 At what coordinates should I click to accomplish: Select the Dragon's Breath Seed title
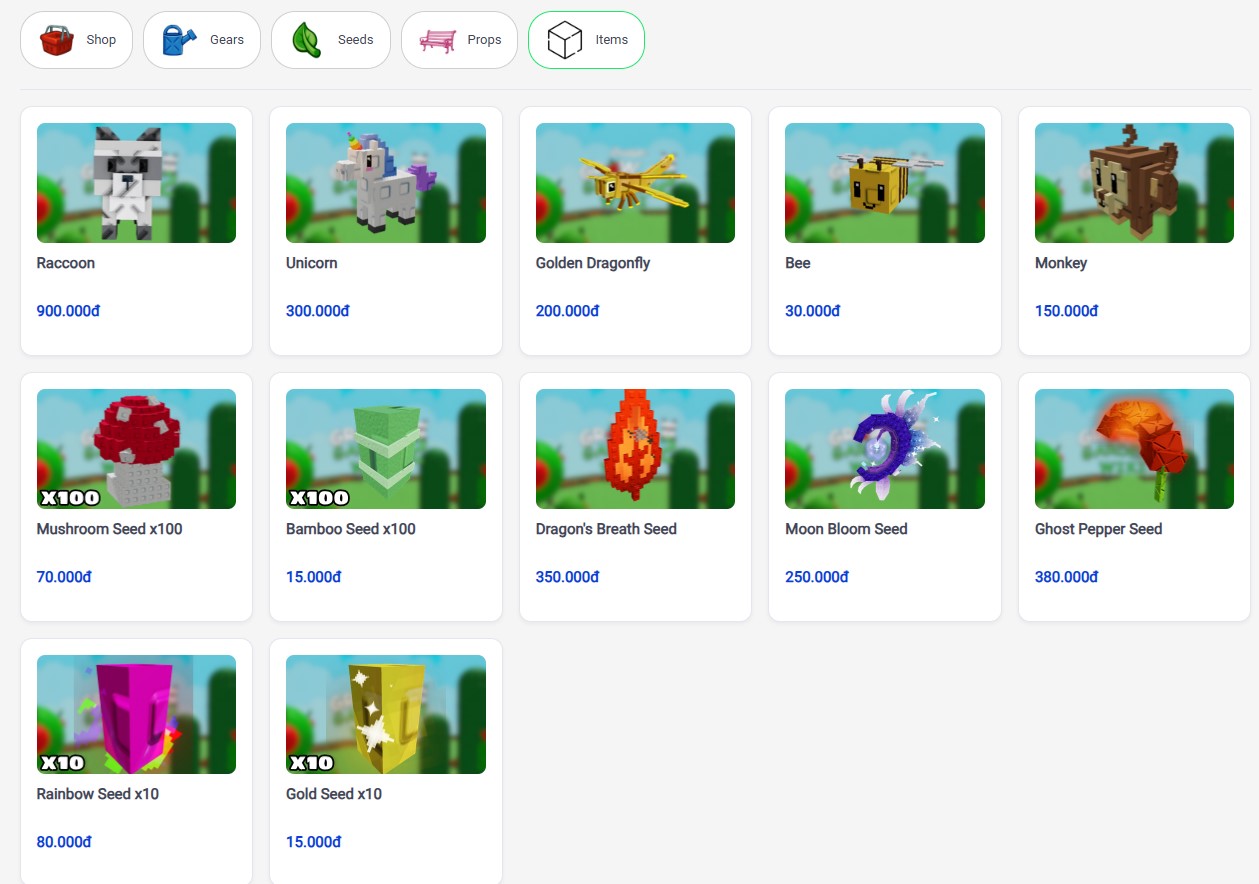coord(606,529)
